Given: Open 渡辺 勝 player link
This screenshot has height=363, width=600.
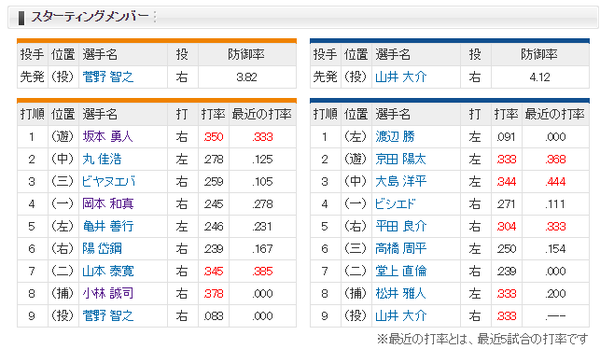Looking at the screenshot, I should (395, 137).
